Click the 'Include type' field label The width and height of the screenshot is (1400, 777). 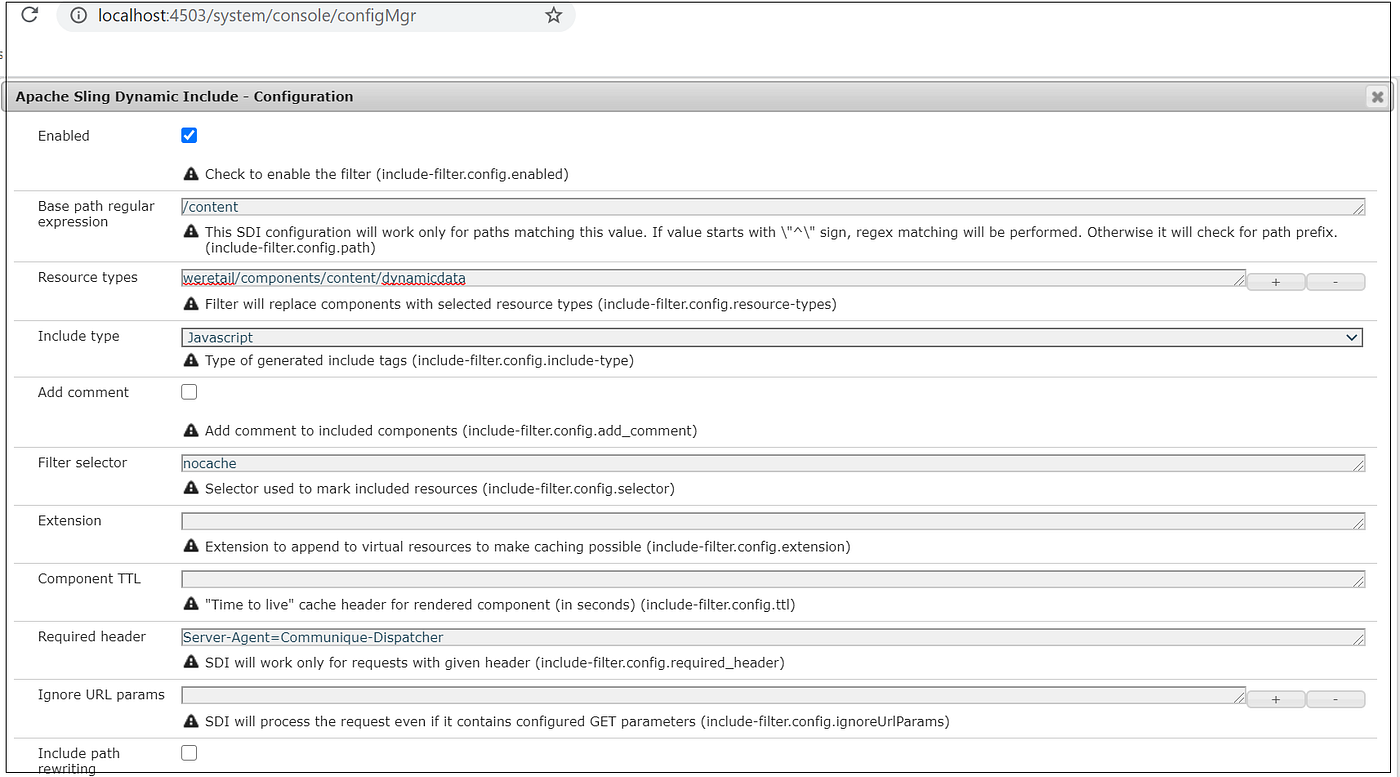click(78, 336)
